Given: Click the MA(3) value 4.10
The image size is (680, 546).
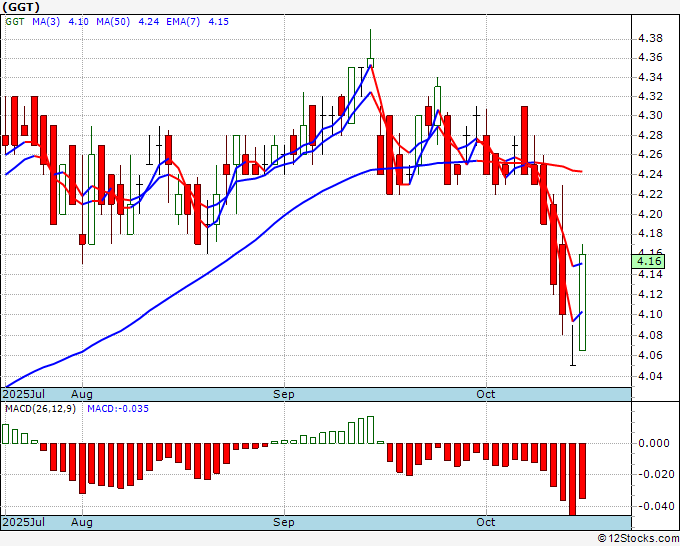Looking at the screenshot, I should [x=78, y=22].
